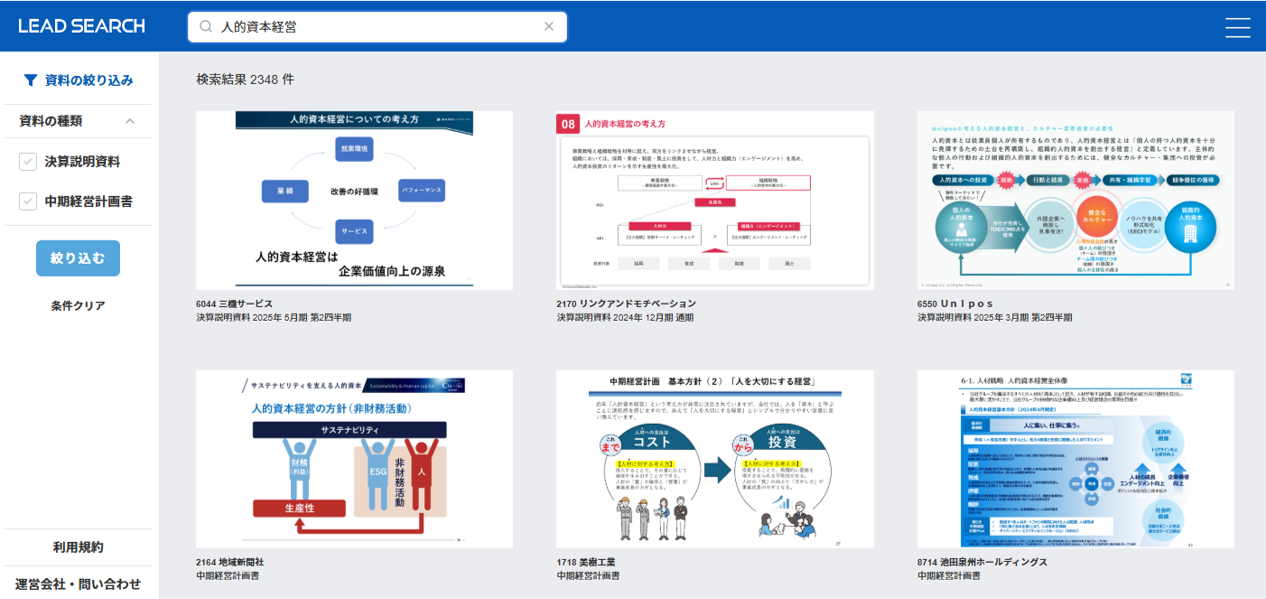The width and height of the screenshot is (1266, 599).
Task: Click 決算説明資料 2025年 5月期 第2四半期
Action: coord(274,318)
